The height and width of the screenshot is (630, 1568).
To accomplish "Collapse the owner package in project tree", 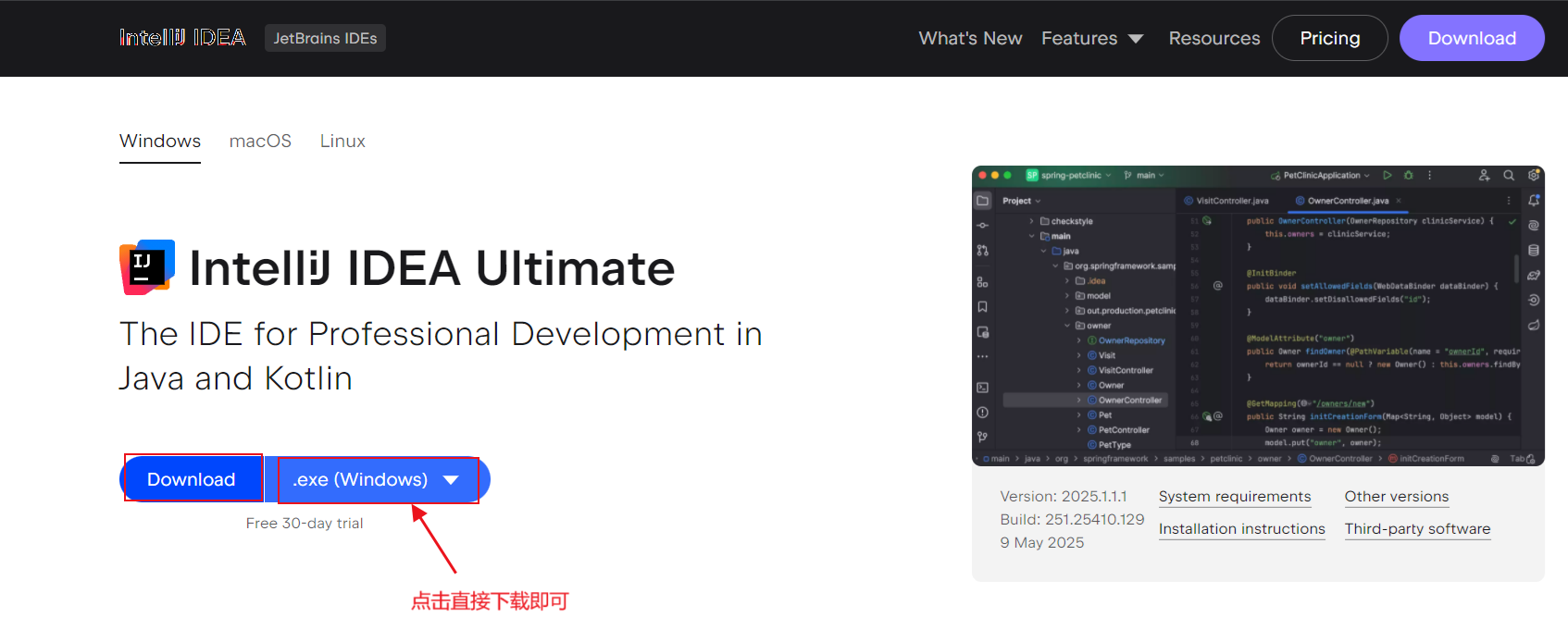I will (x=1067, y=326).
